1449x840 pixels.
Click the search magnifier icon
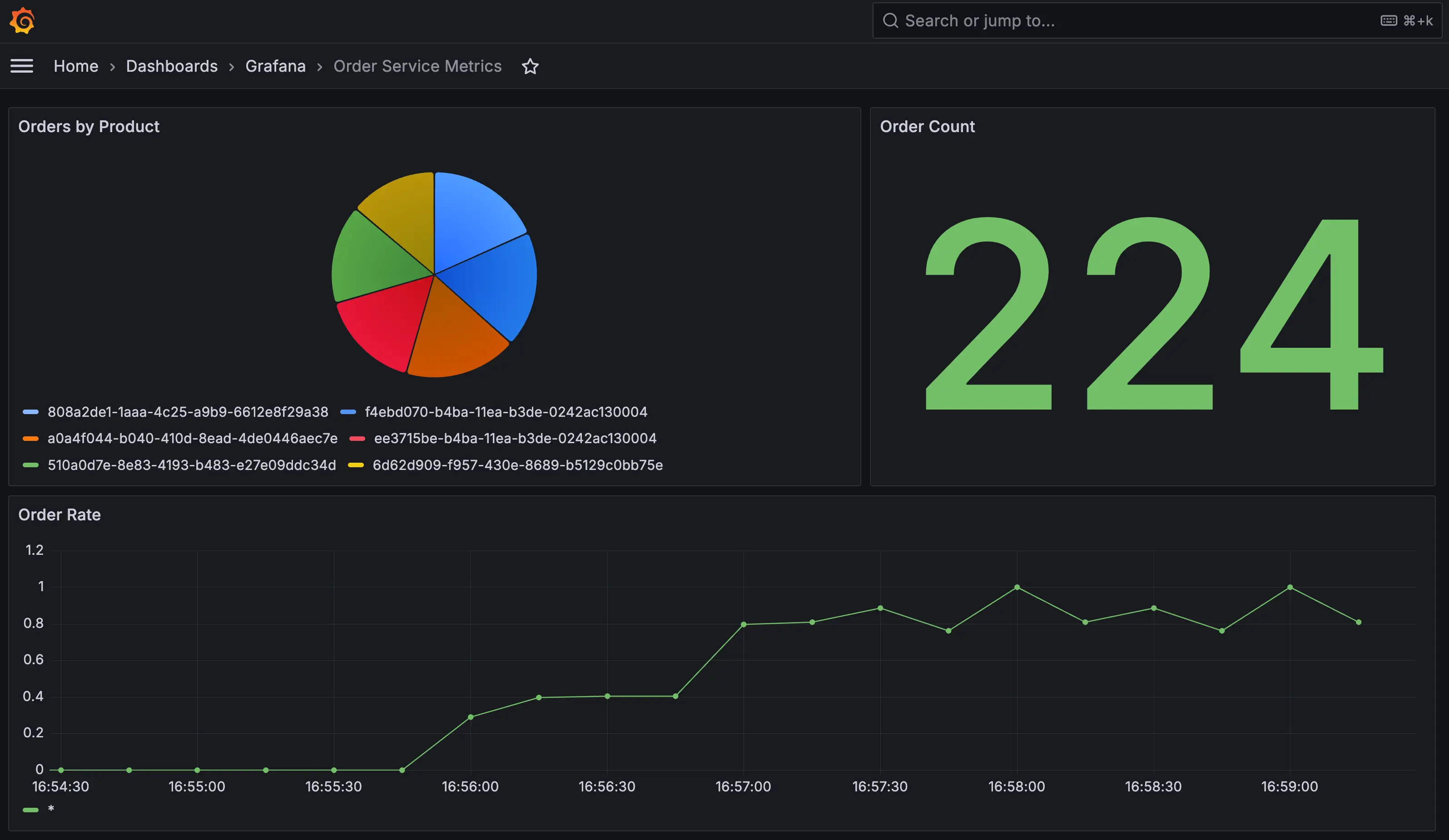pos(890,21)
